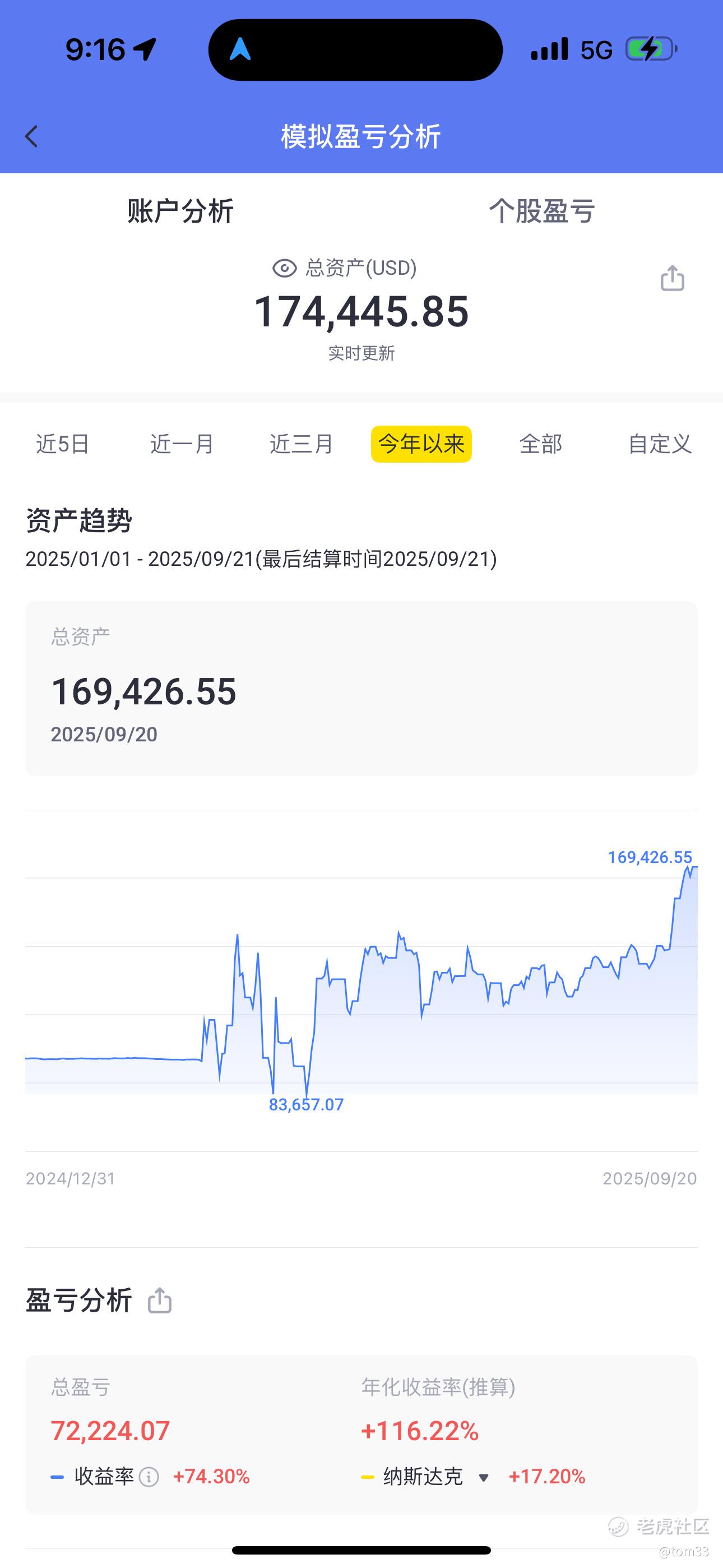
Task: Tap the 纳斯达克 benchmark label
Action: click(x=423, y=1477)
